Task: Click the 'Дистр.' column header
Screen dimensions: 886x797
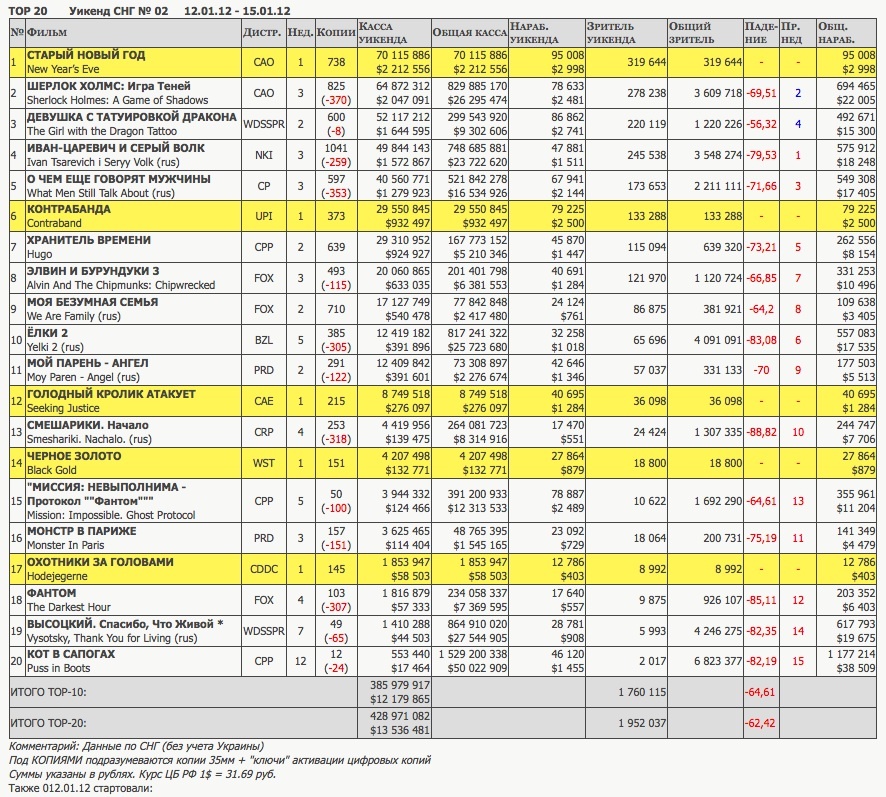Action: click(262, 33)
